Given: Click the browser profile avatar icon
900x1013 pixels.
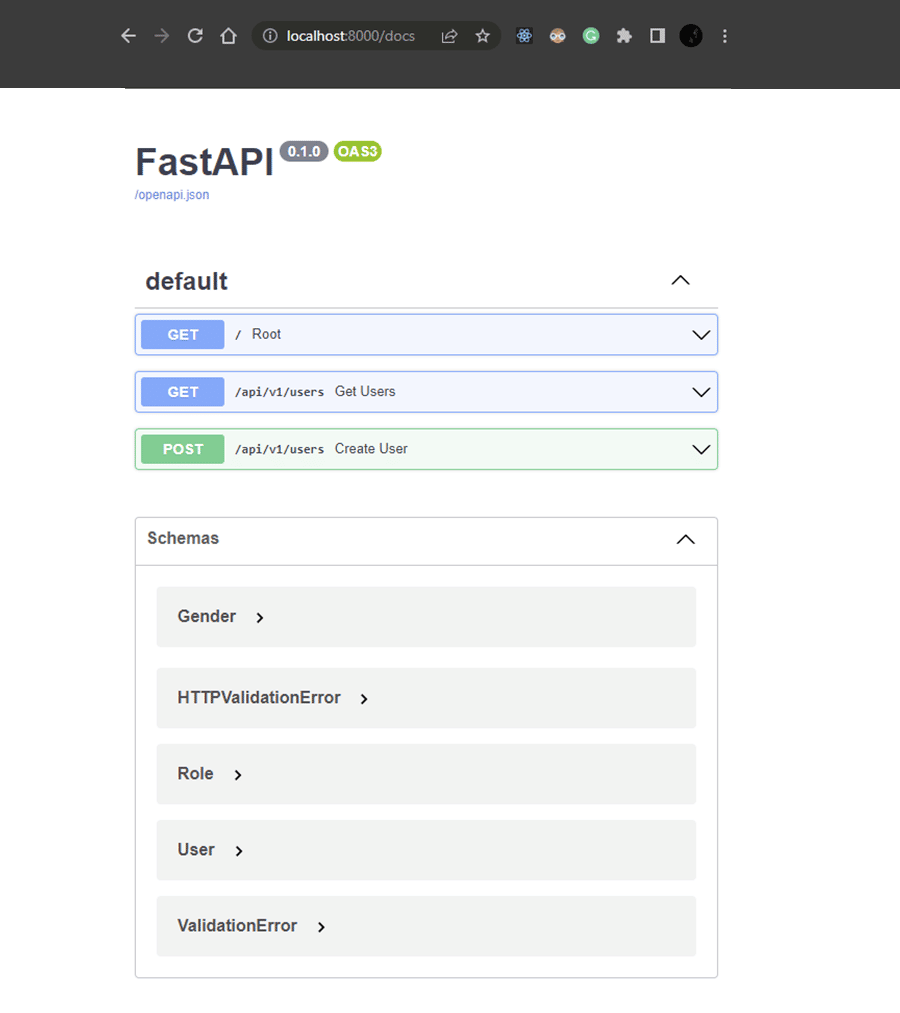Looking at the screenshot, I should [x=690, y=36].
